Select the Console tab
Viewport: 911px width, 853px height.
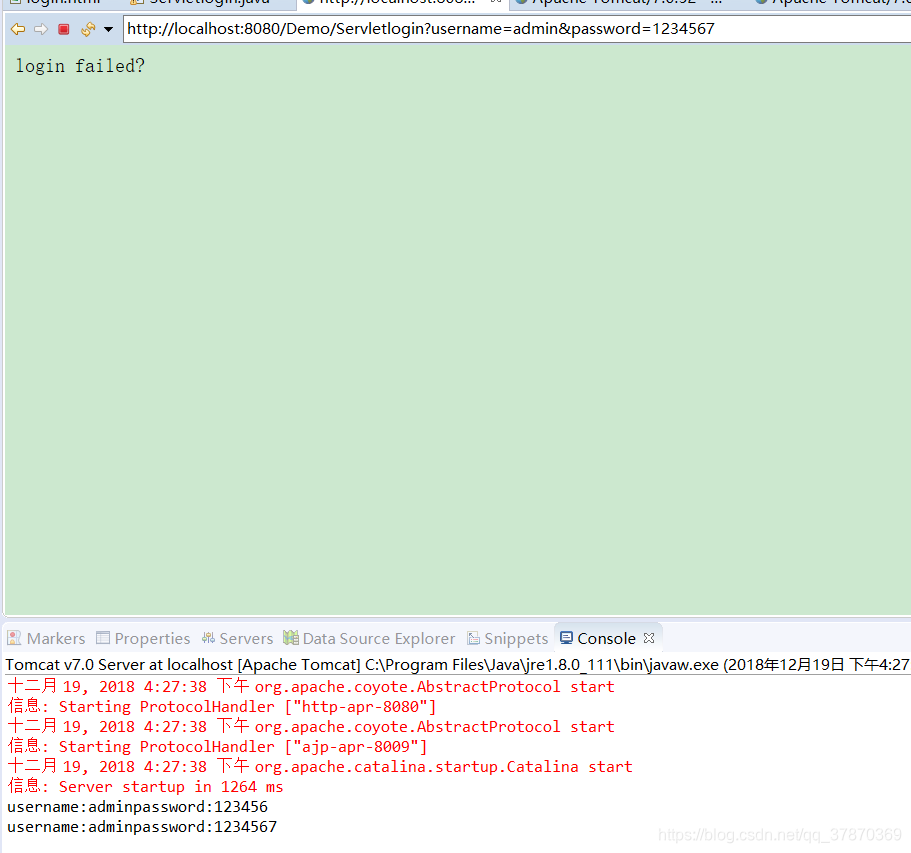click(x=606, y=639)
